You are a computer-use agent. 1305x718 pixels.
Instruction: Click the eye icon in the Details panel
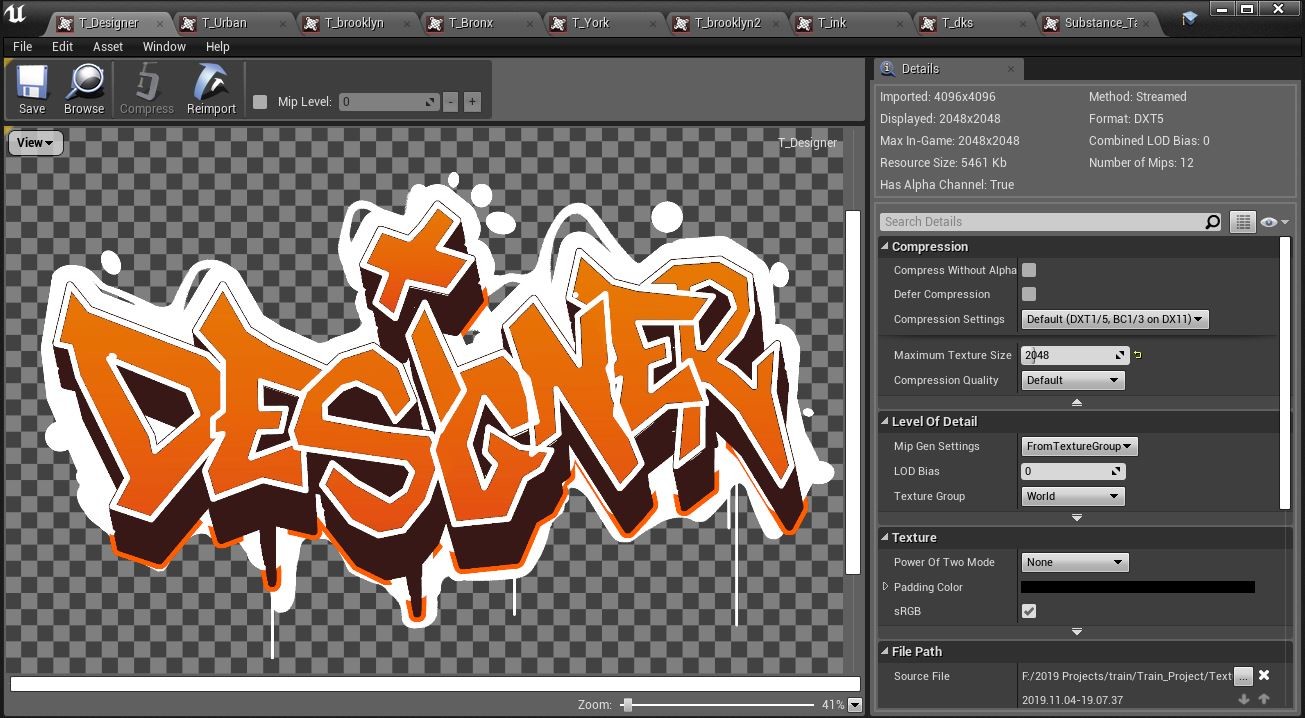pos(1268,221)
